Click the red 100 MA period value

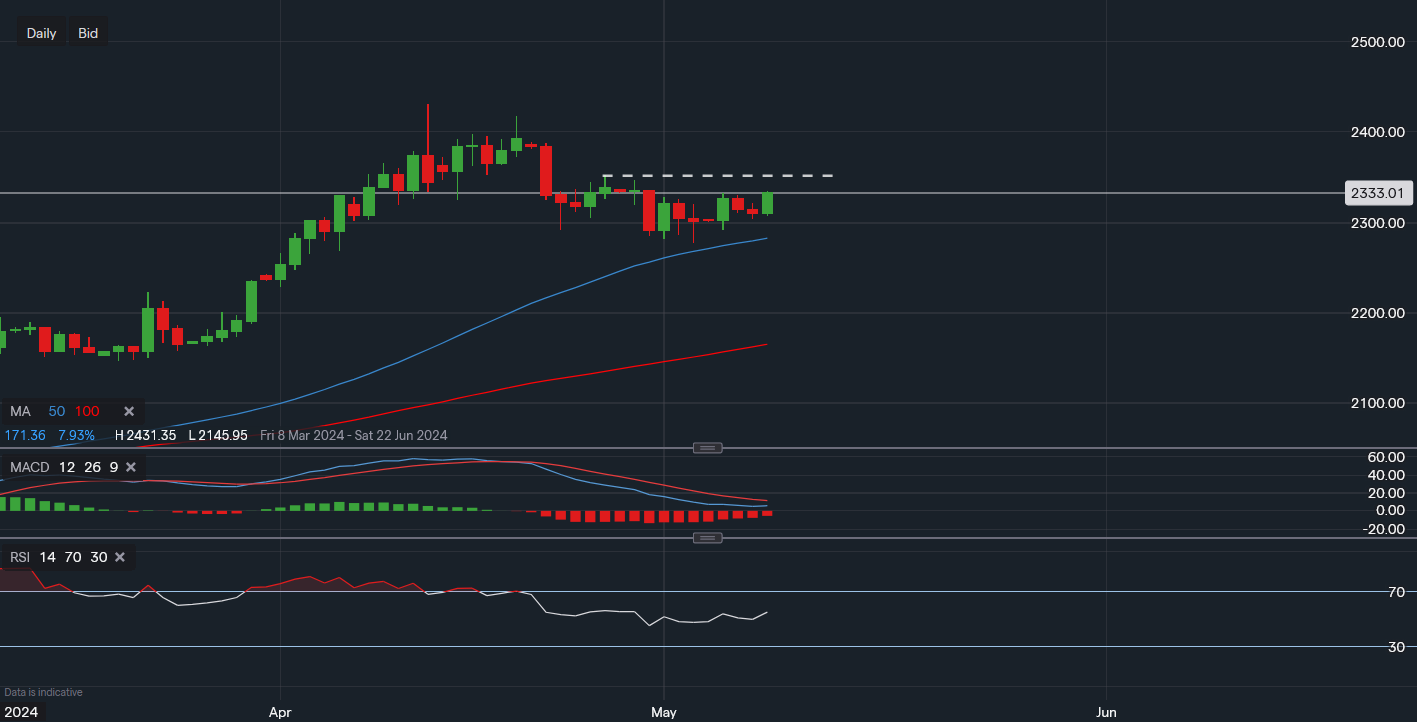pos(87,411)
